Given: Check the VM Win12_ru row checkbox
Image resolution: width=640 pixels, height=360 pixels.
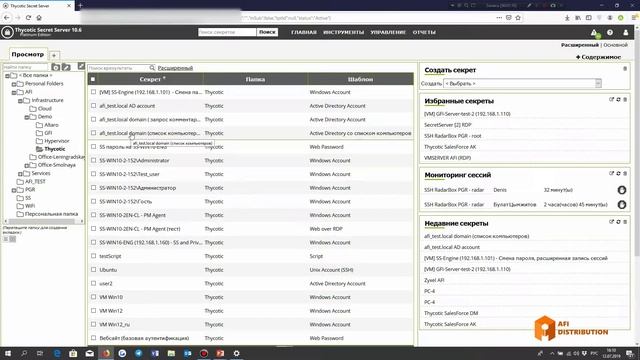Looking at the screenshot, I should (93, 324).
